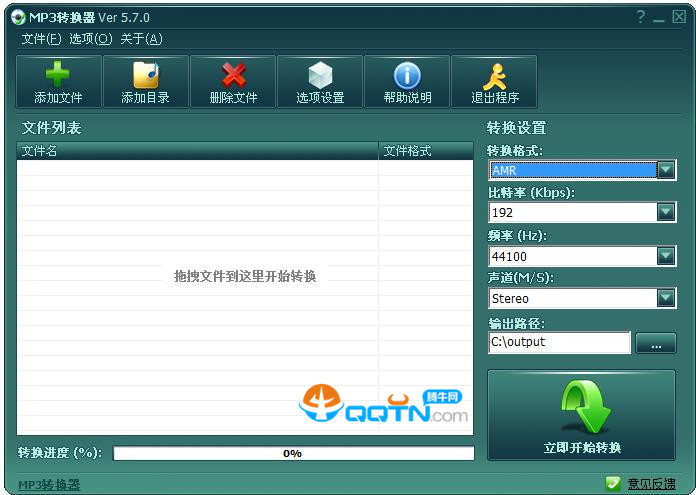Click the browse button next to output path
The image size is (696, 495).
tap(656, 343)
